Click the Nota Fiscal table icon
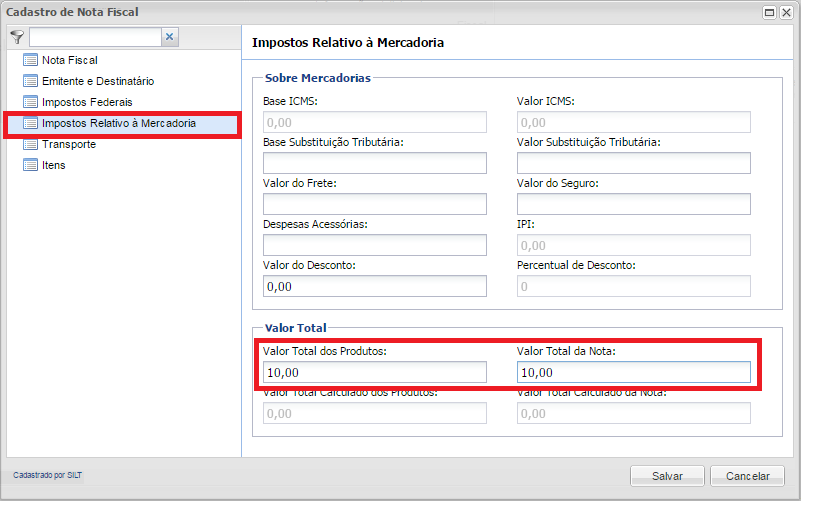Image resolution: width=813 pixels, height=506 pixels. (x=30, y=60)
